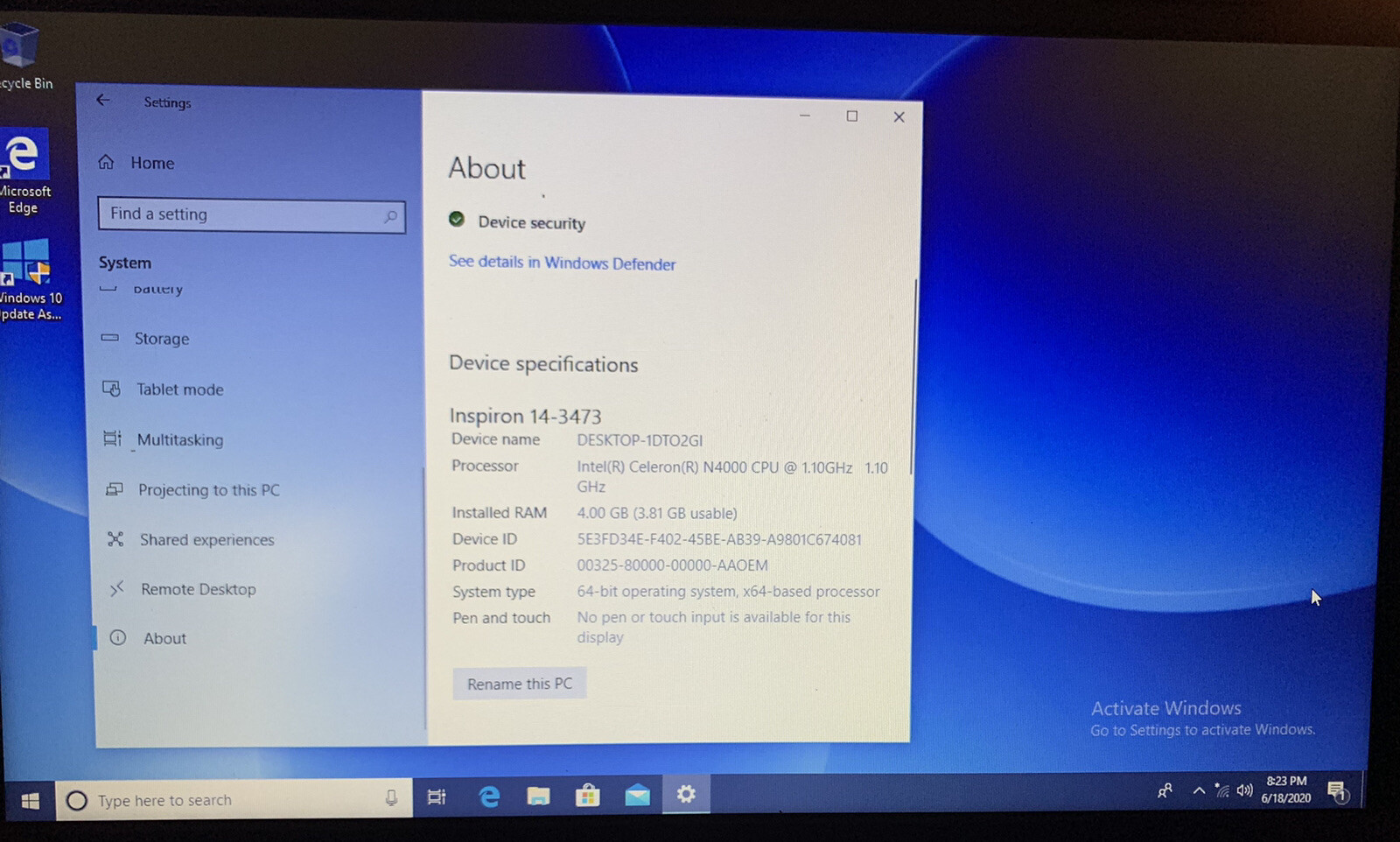The width and height of the screenshot is (1400, 842).
Task: Open Task View on the taskbar
Action: [436, 796]
